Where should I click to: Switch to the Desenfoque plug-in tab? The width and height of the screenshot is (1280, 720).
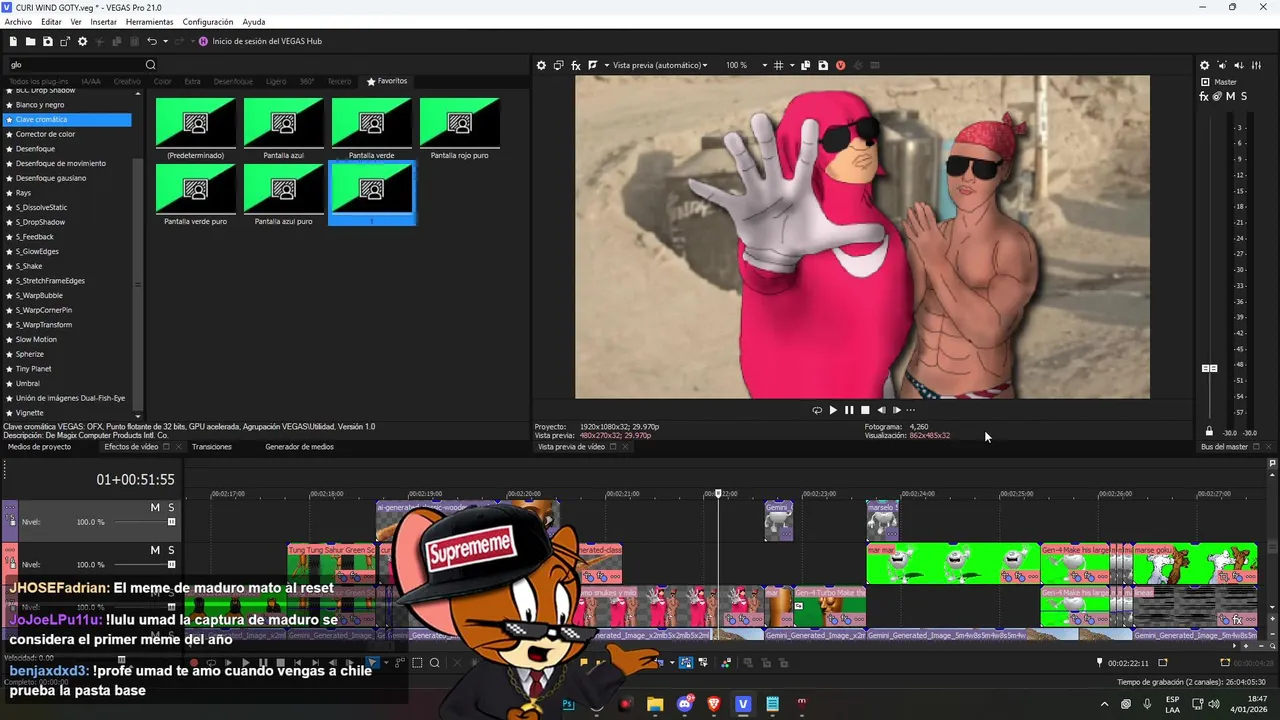coord(233,81)
